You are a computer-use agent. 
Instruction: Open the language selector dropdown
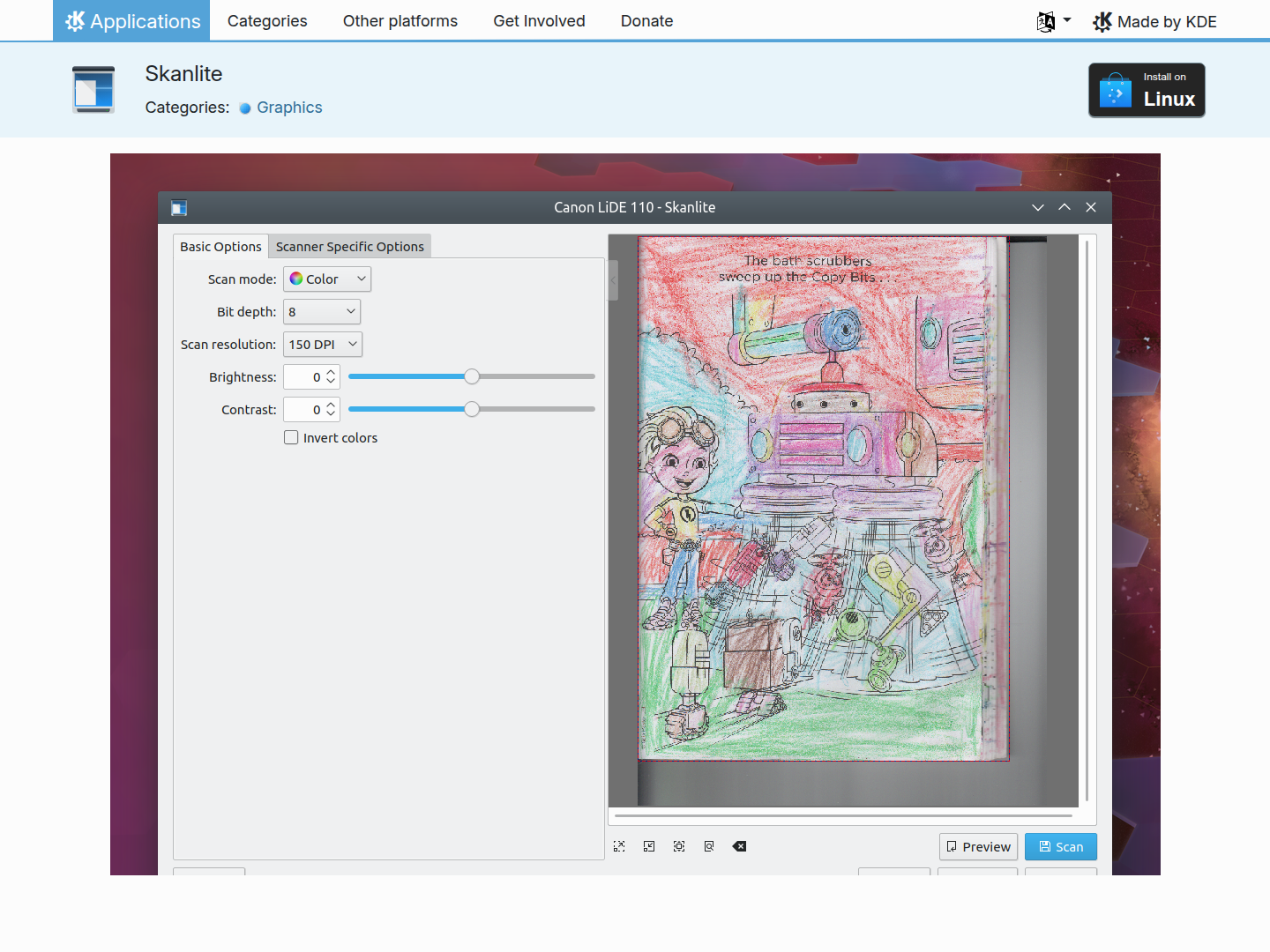tap(1054, 21)
